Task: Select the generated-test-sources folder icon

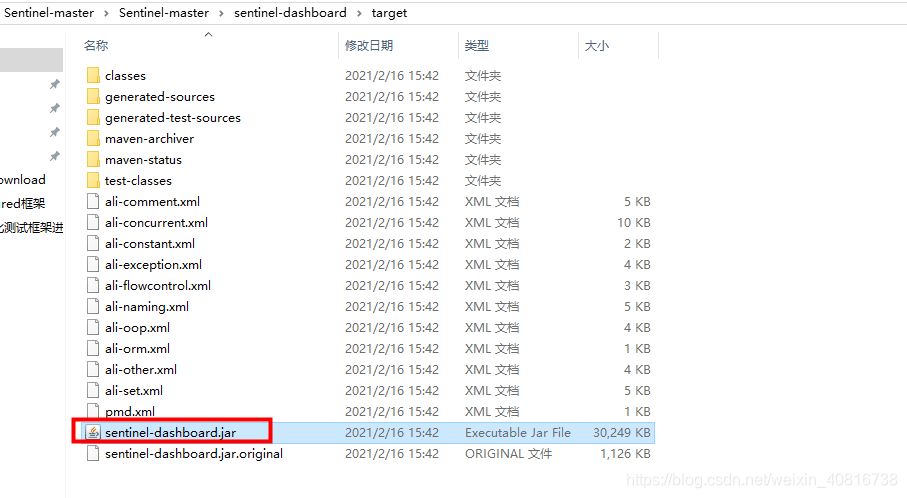Action: (x=93, y=117)
